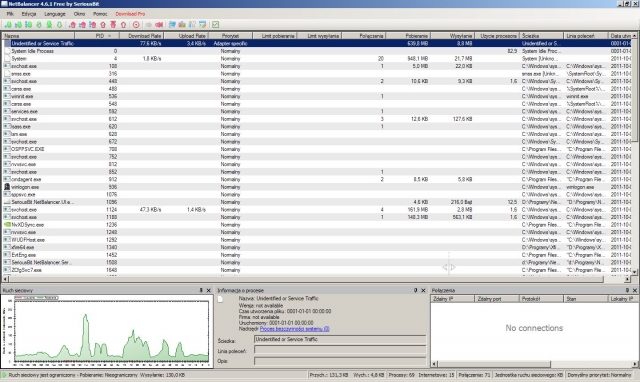Sort by the Download Rate column header

coord(141,36)
